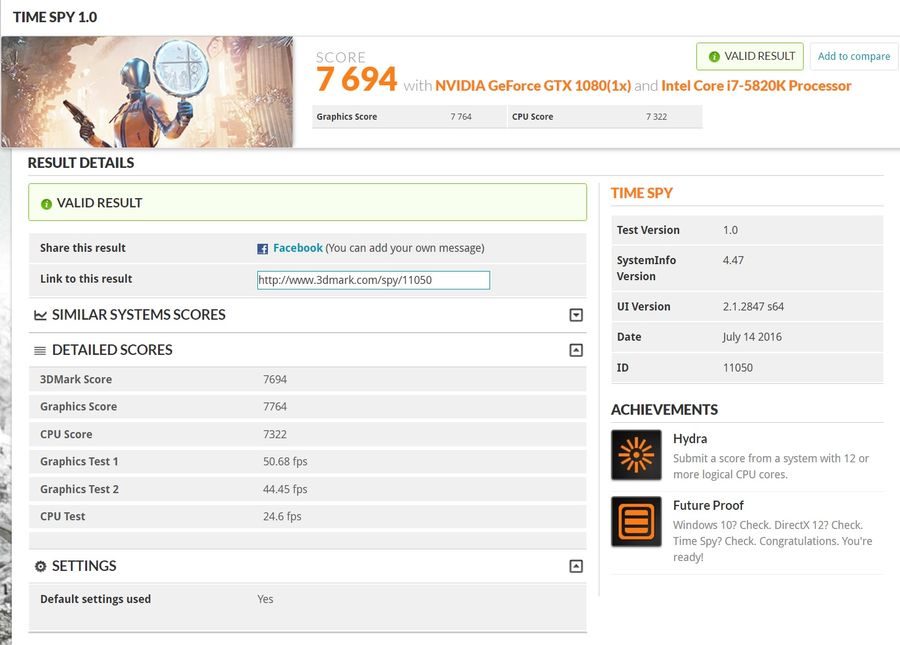900x645 pixels.
Task: Click the Graphics Score 7 764 summary cell
Action: (409, 116)
